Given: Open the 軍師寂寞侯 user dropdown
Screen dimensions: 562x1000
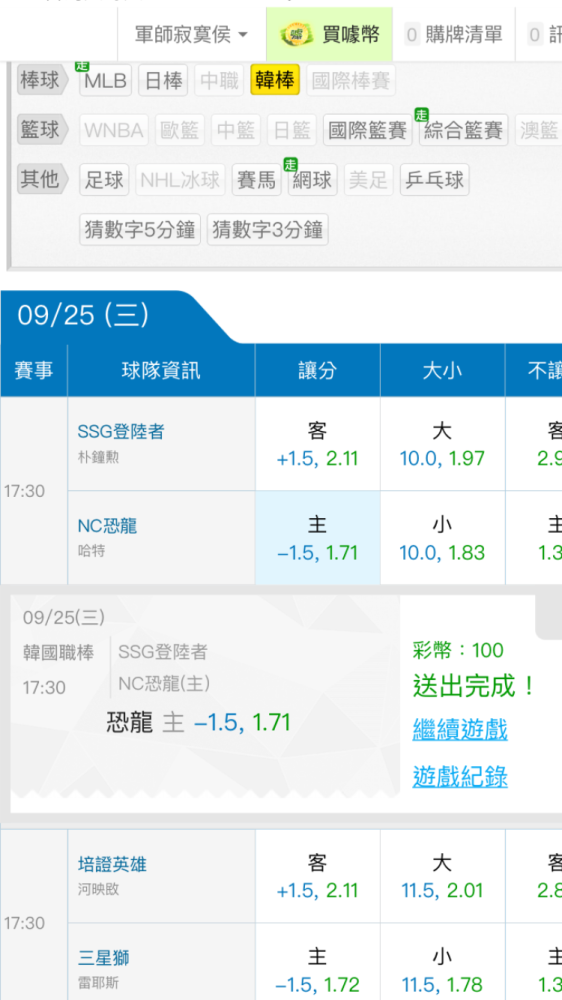Looking at the screenshot, I should coord(191,35).
